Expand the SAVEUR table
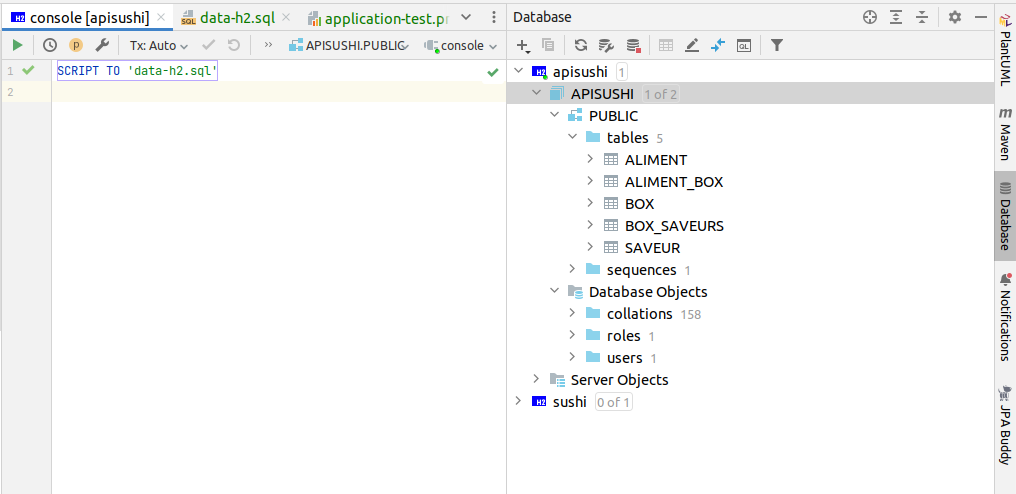The width and height of the screenshot is (1016, 494). point(590,248)
